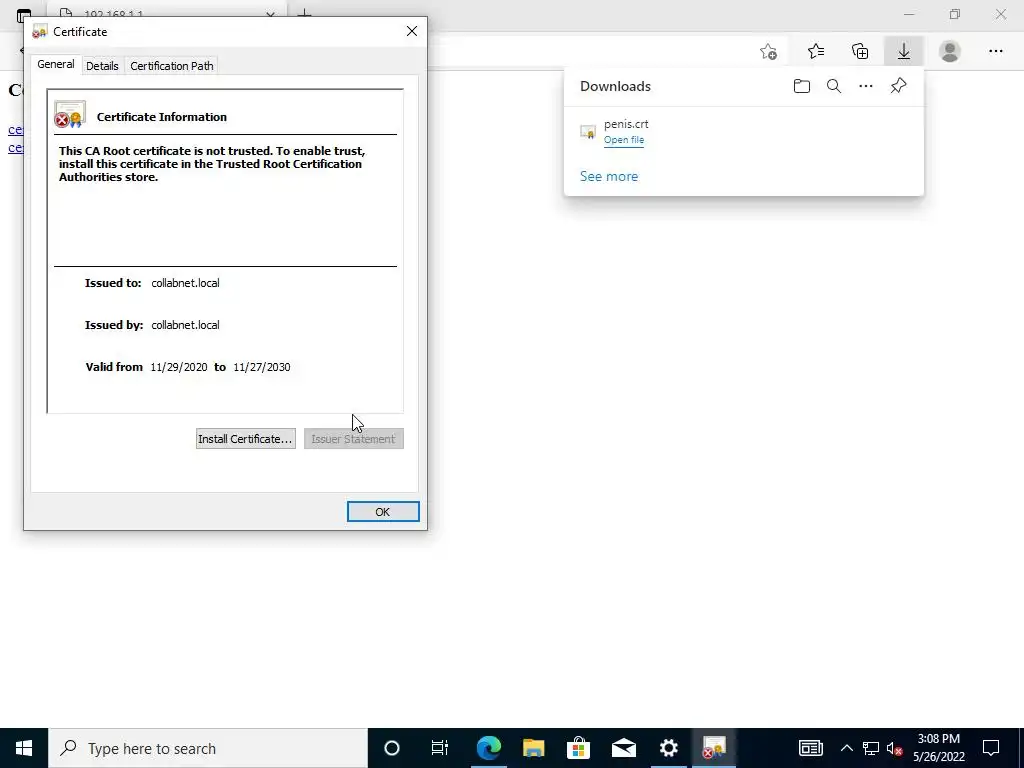1024x768 pixels.
Task: Open network status tray icon
Action: click(x=871, y=748)
